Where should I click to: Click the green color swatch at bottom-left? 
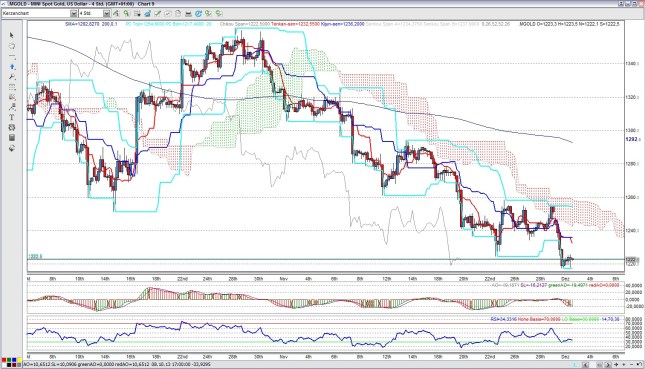point(9,360)
